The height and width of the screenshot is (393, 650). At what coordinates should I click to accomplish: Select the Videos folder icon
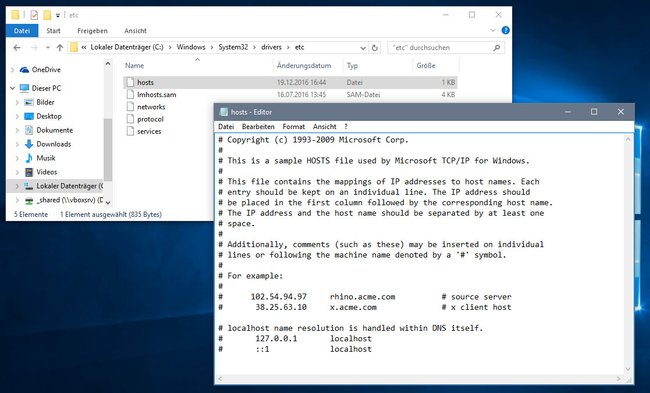tap(29, 172)
